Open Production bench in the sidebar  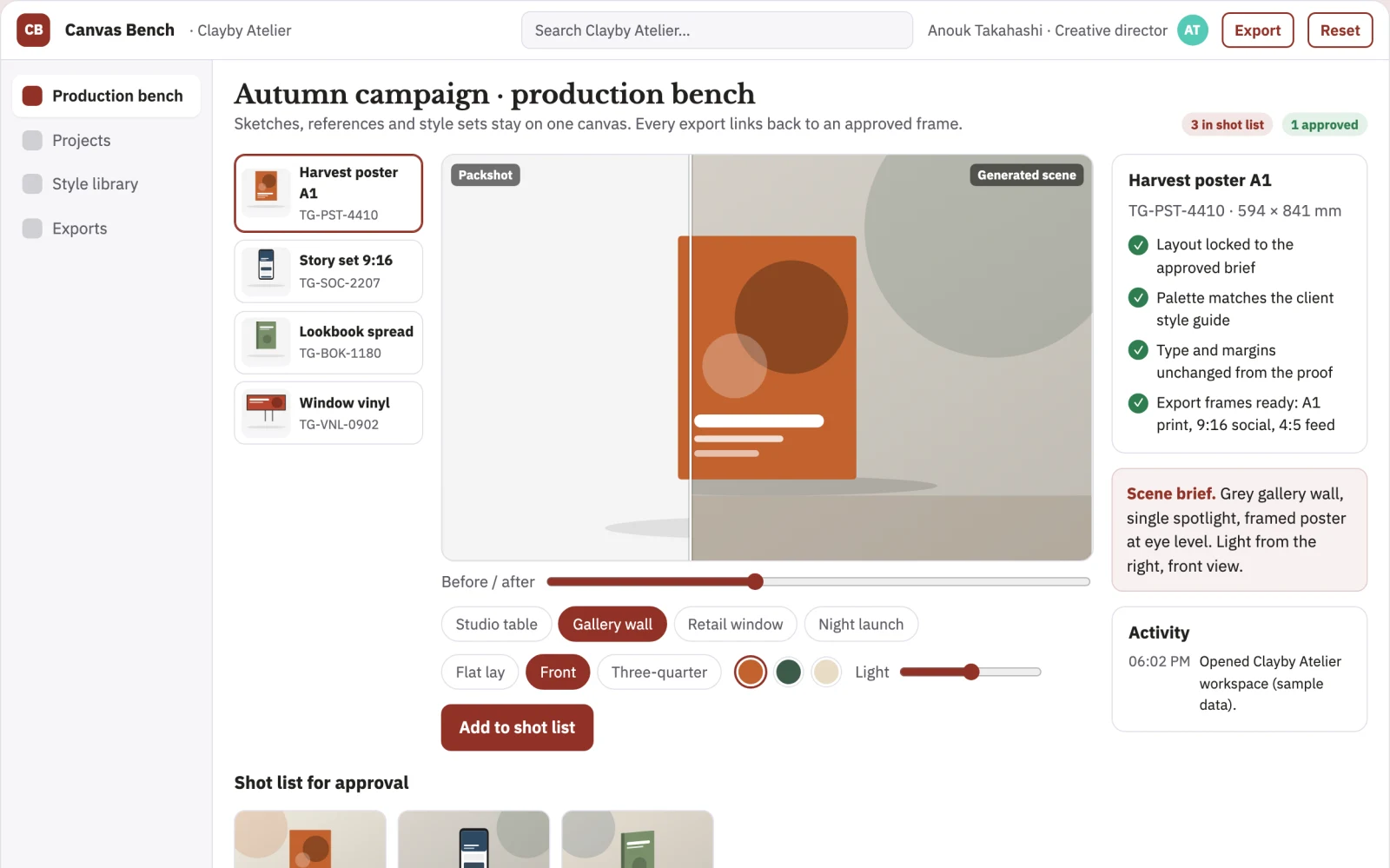(x=106, y=96)
